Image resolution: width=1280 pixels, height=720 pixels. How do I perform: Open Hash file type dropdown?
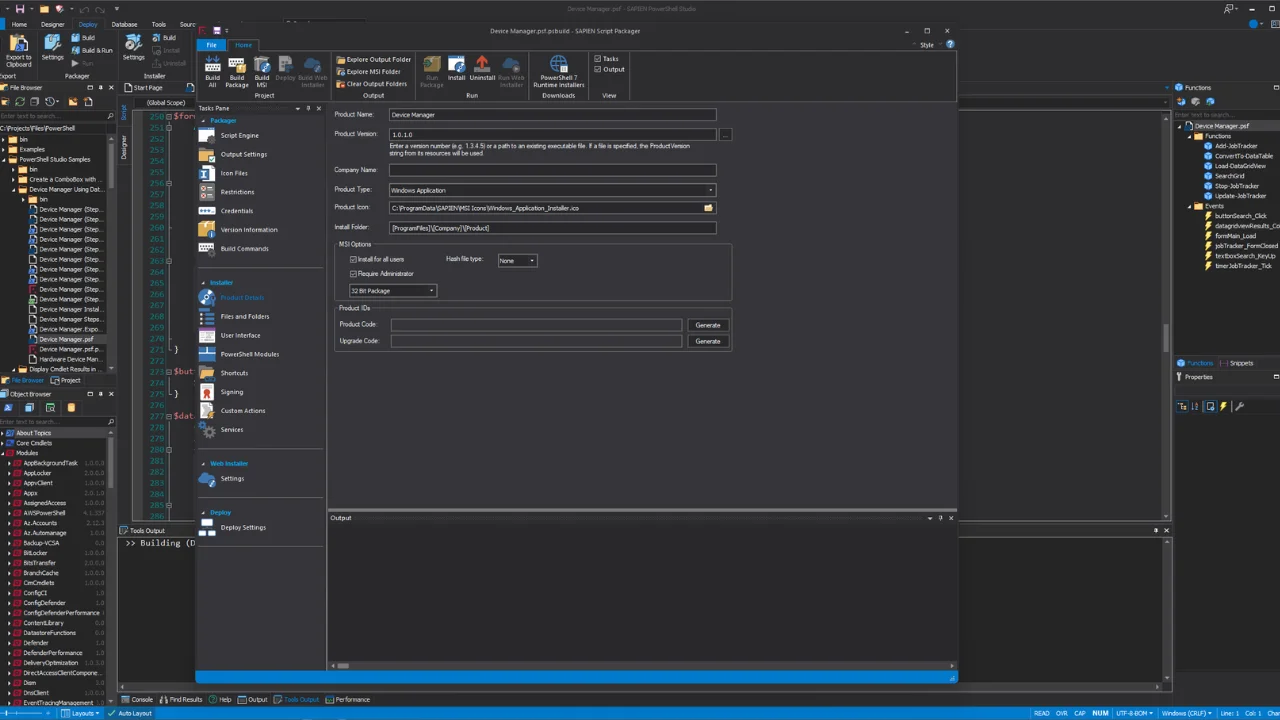pyautogui.click(x=532, y=261)
